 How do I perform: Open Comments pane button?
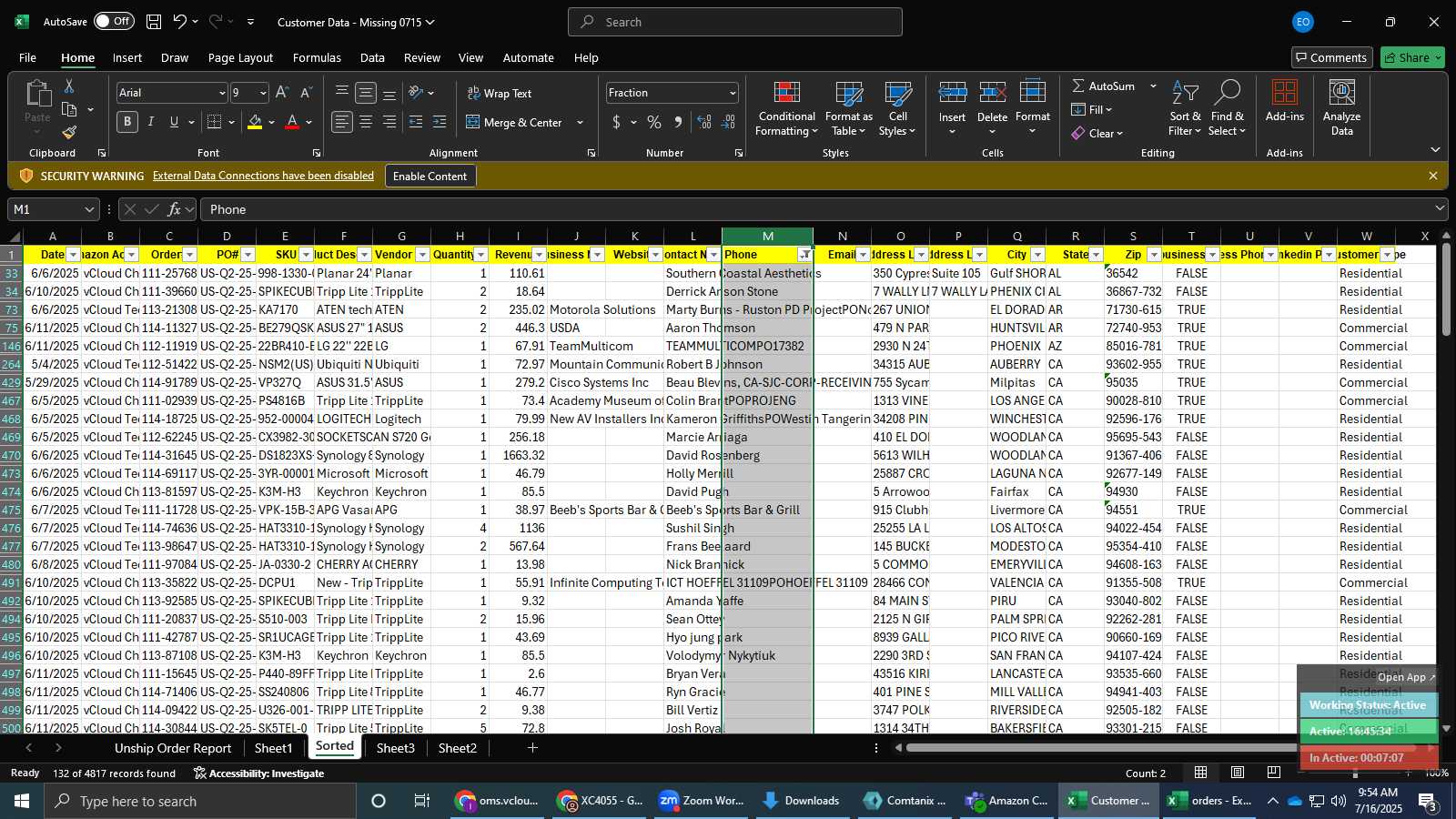click(1331, 57)
